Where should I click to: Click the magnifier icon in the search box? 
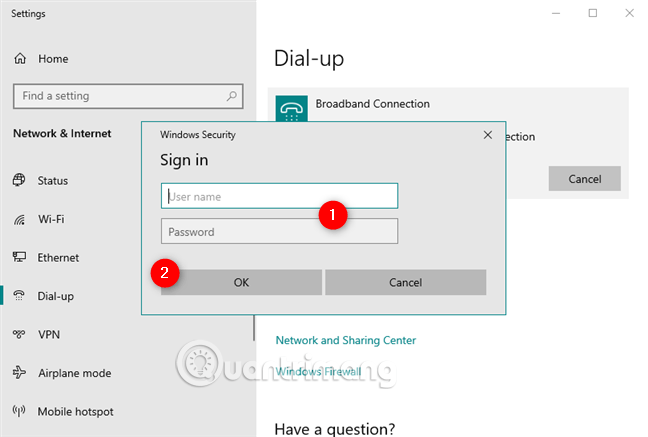[232, 96]
